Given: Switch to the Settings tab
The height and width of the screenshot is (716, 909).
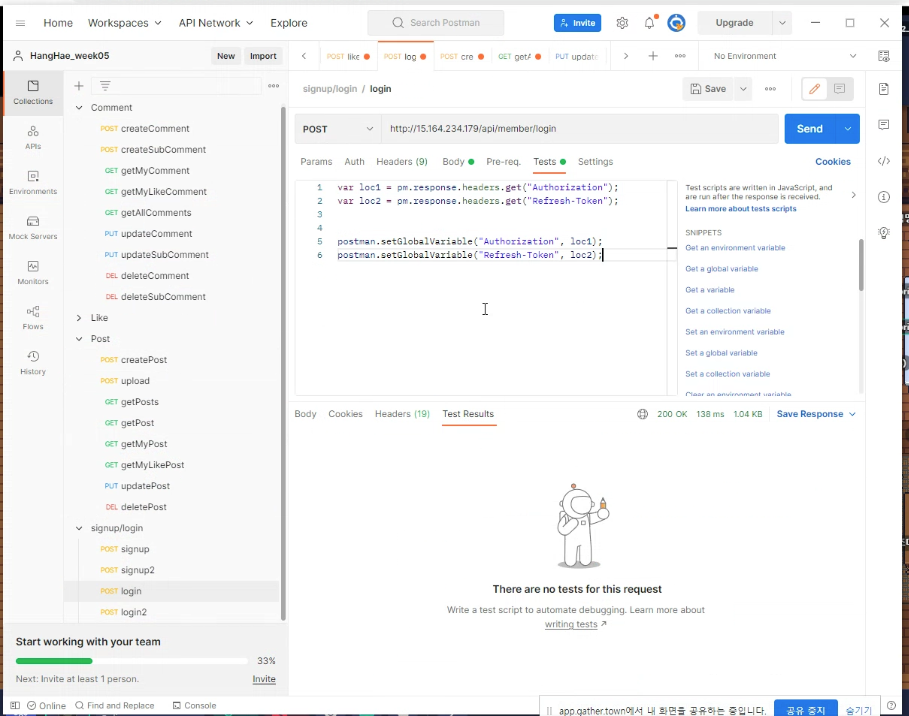Looking at the screenshot, I should click(x=595, y=162).
